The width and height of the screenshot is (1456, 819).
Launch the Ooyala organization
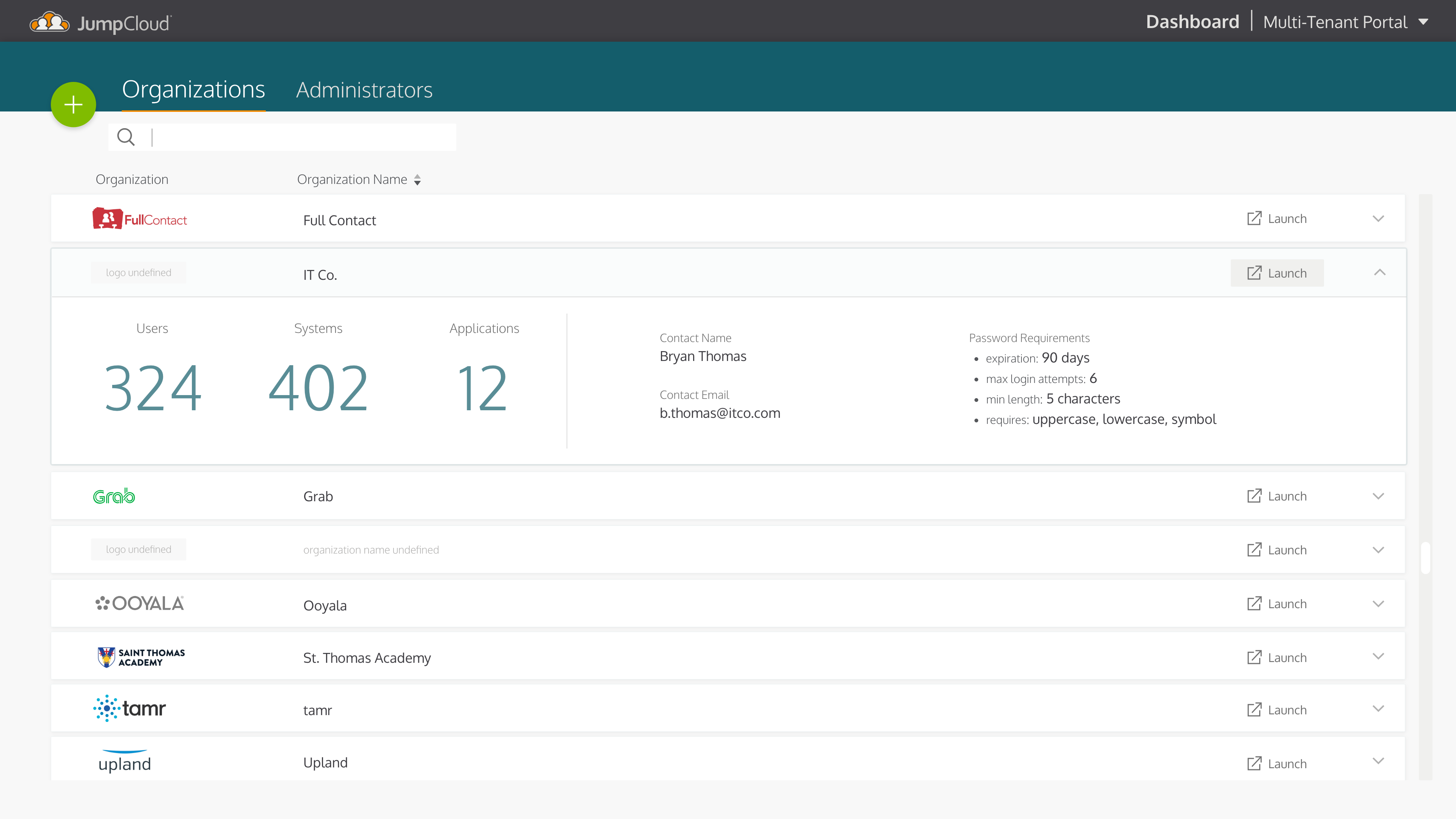[x=1277, y=604]
